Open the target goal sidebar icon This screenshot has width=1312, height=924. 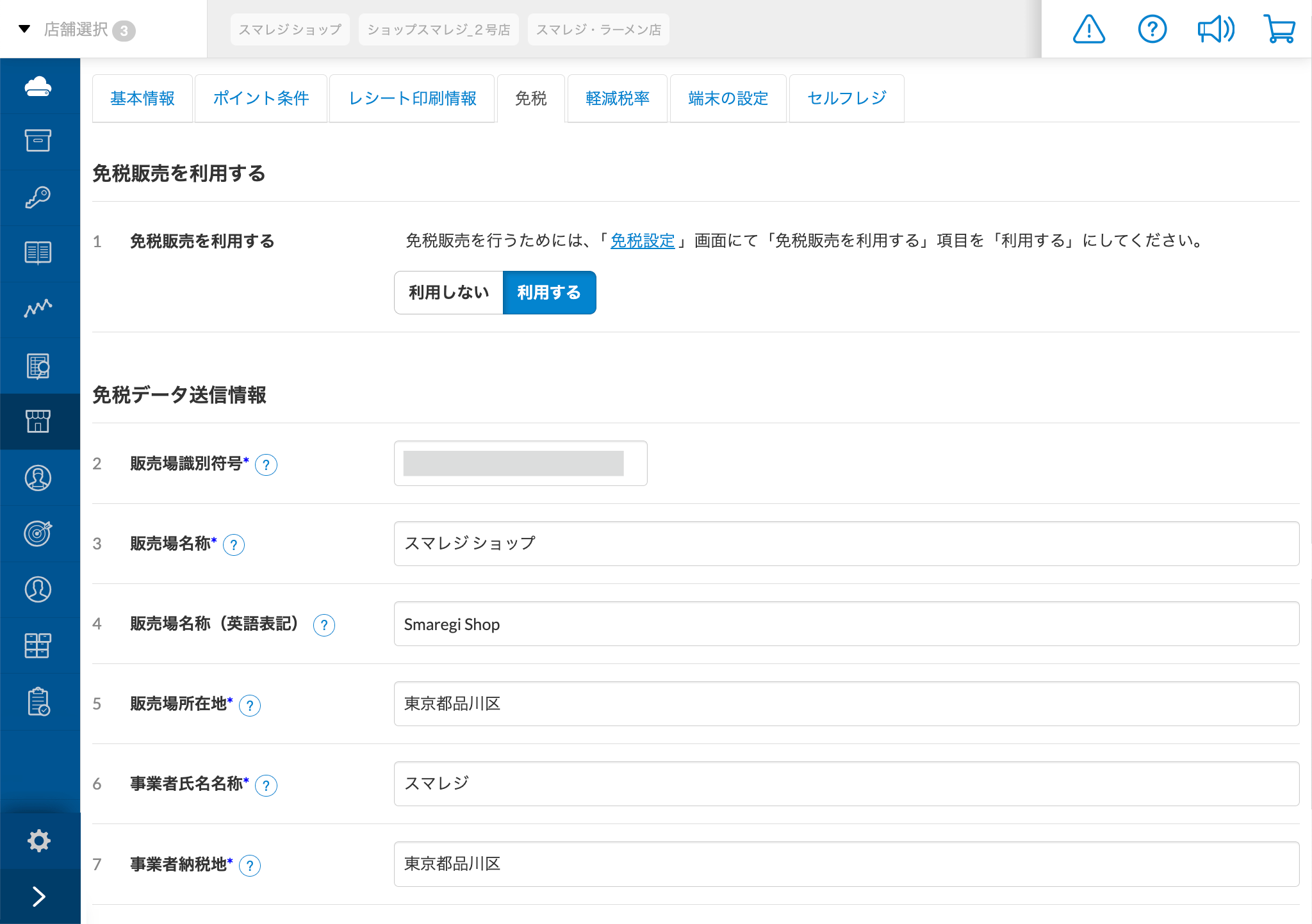[38, 533]
